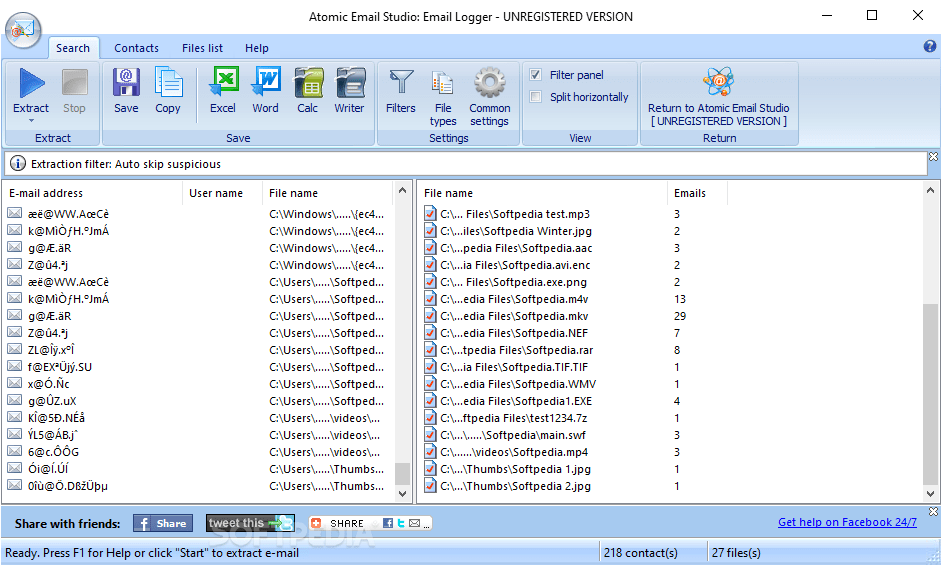Click envelope icon of ZL@Ïÿ.x°Î row

[x=14, y=349]
